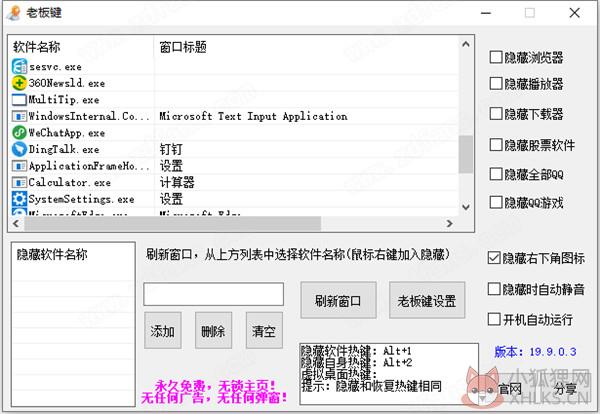
Task: Click the horizontal scroll left arrow
Action: coord(16,223)
